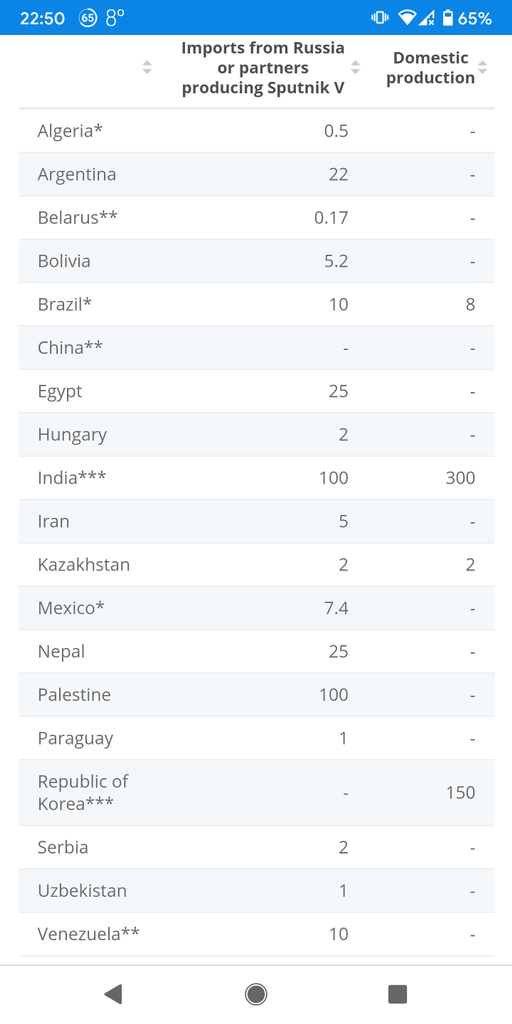Sort by Imports from Russia column arrows
Image resolution: width=512 pixels, height=1024 pixels.
click(355, 67)
